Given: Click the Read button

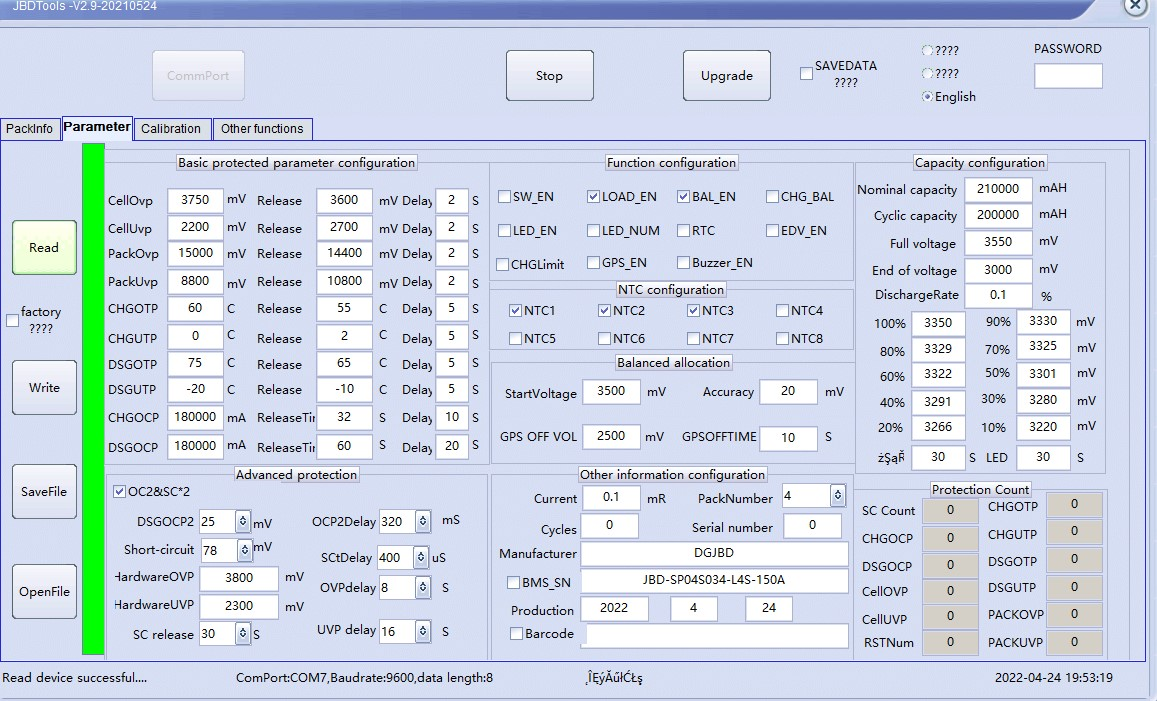Looking at the screenshot, I should (44, 247).
